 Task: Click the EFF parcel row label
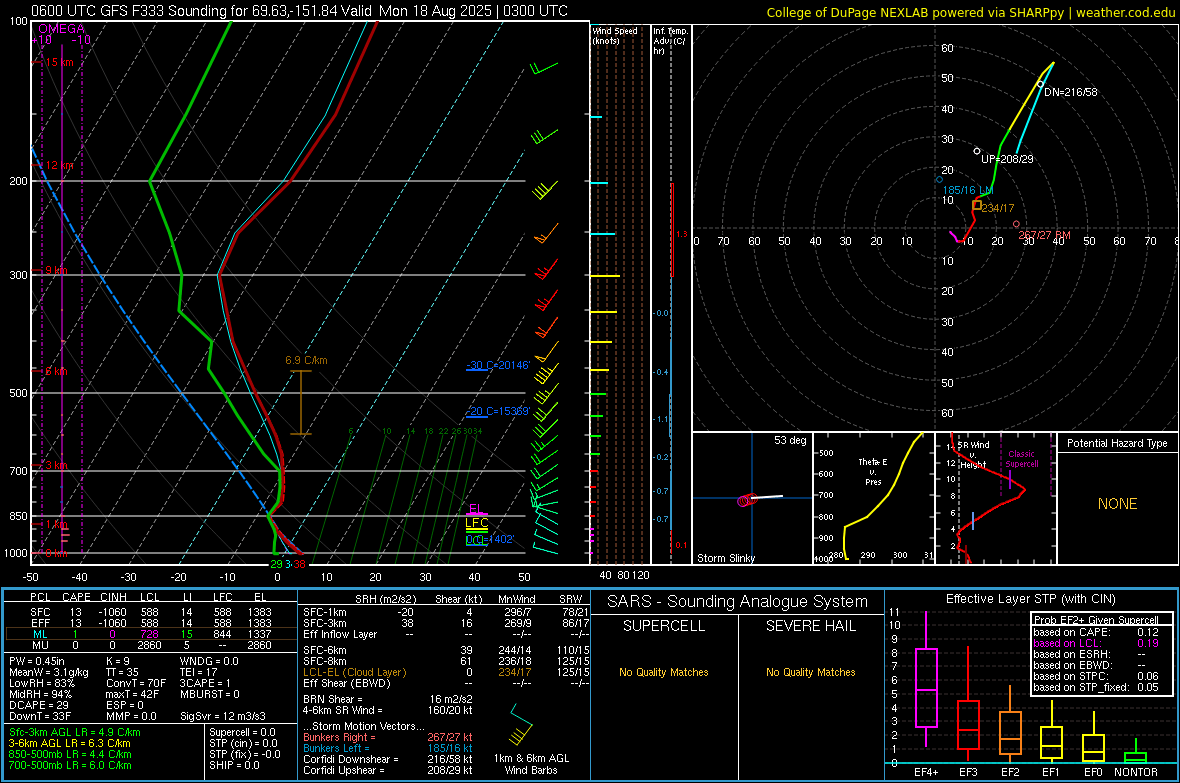click(40, 623)
